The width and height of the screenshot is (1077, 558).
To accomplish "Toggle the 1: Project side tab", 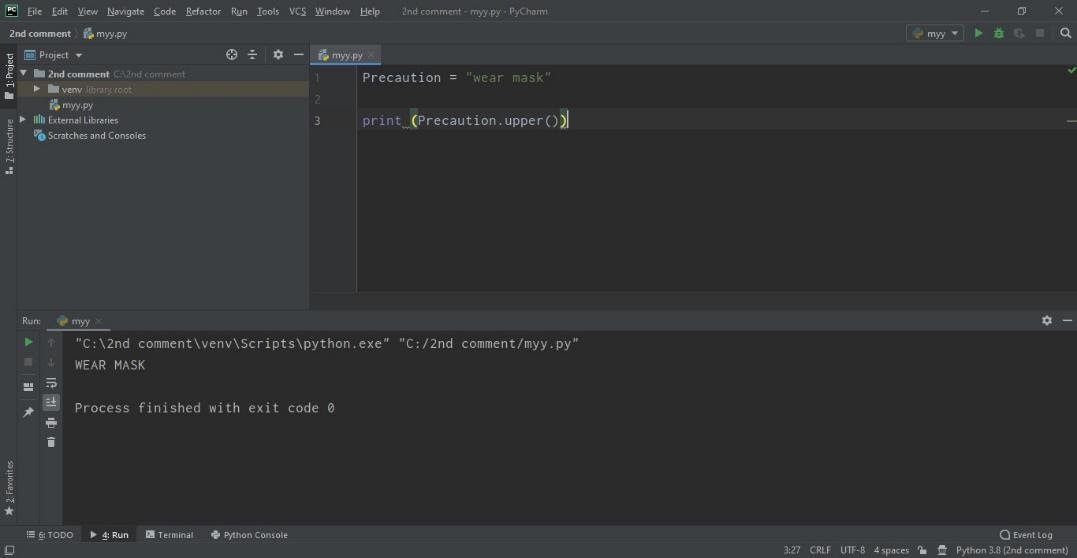I will (9, 77).
